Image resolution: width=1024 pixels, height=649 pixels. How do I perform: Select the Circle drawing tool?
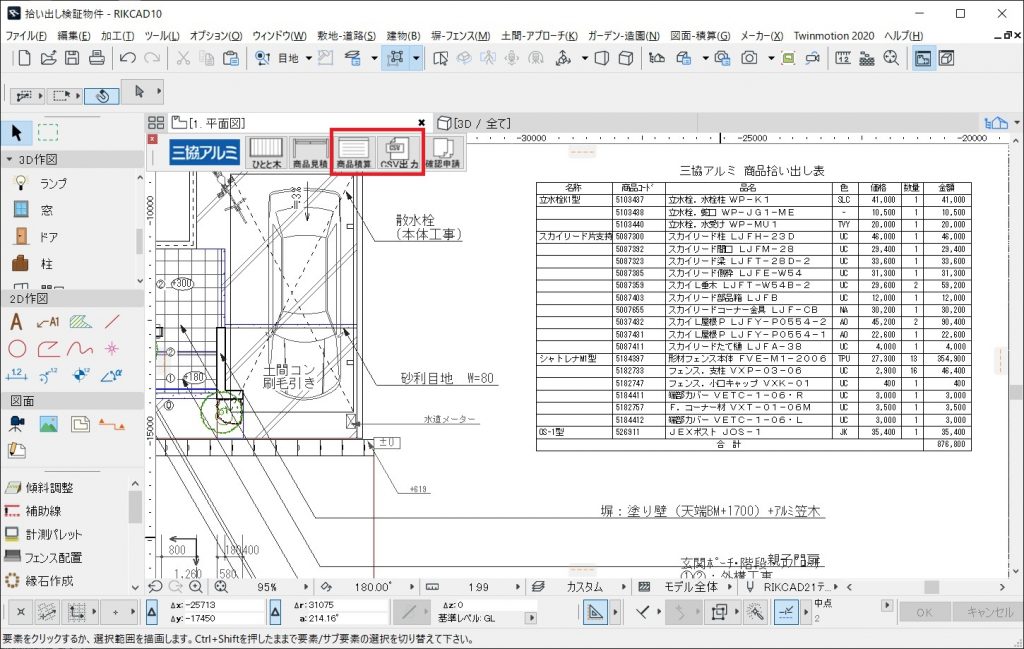[x=17, y=349]
